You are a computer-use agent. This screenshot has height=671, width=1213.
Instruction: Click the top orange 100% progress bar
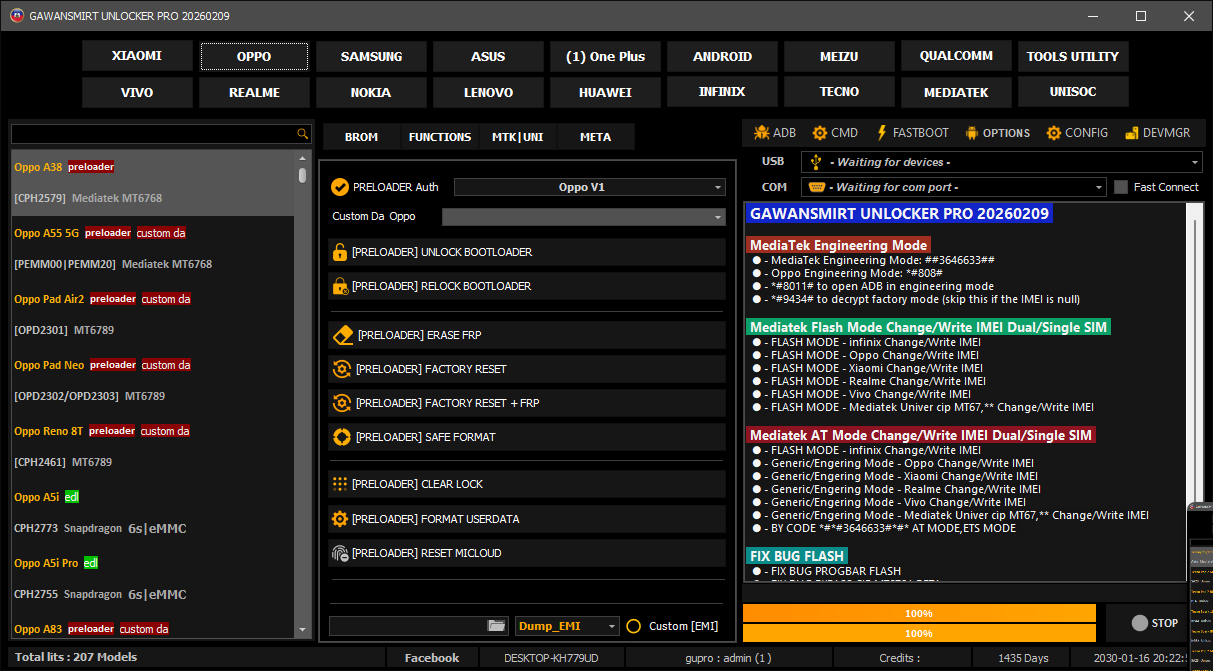[x=918, y=613]
